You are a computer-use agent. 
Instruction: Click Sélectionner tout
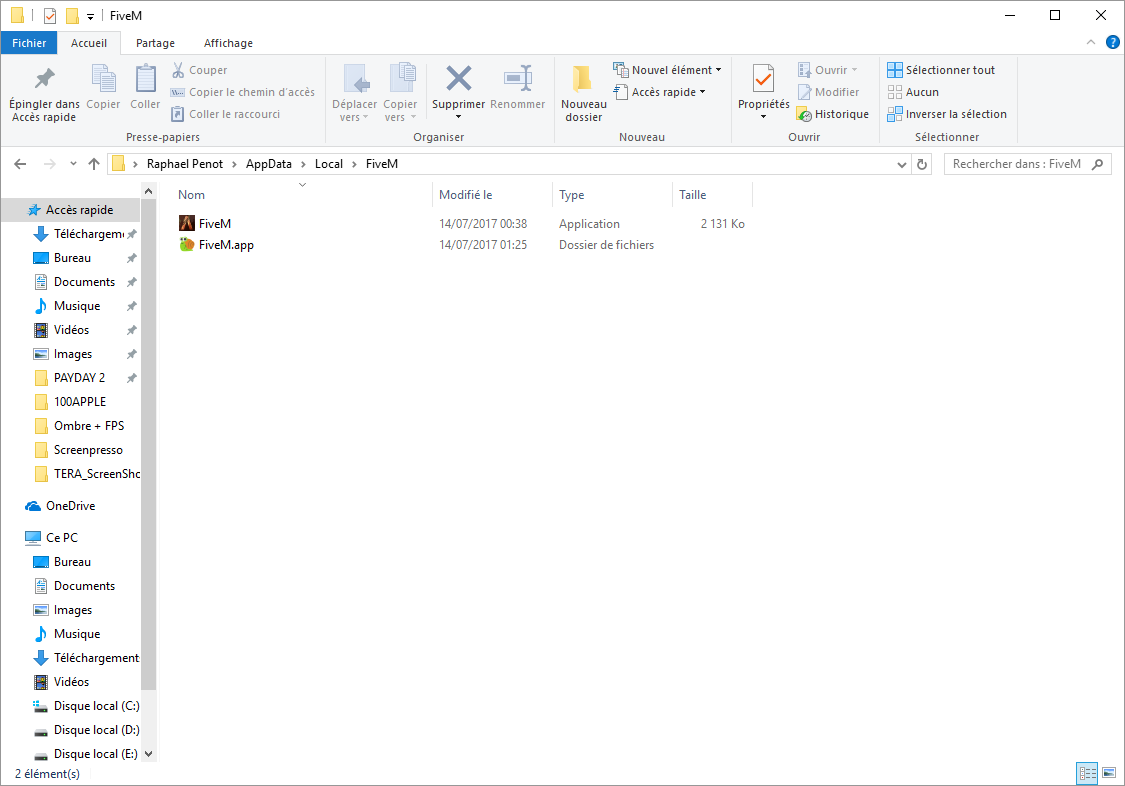941,70
